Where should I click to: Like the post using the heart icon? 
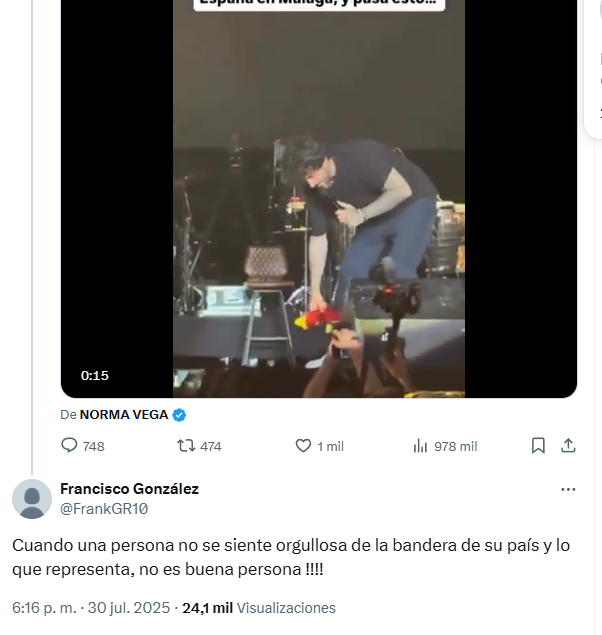(x=304, y=446)
